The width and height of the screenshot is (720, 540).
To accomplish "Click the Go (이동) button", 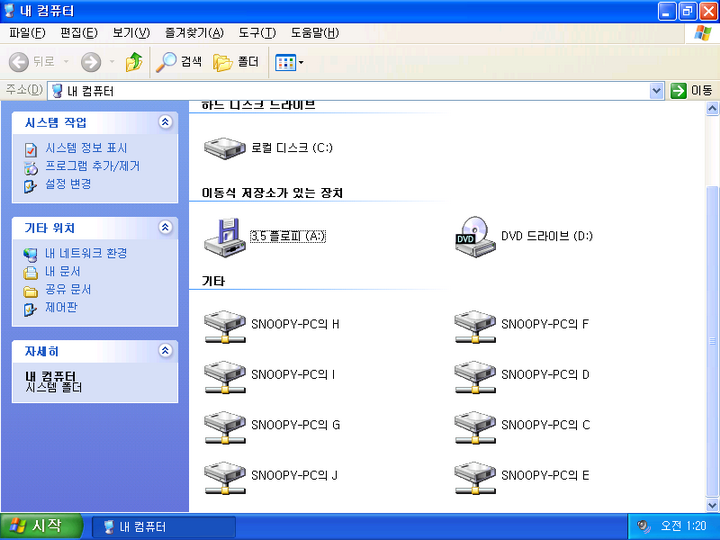I will (x=691, y=90).
